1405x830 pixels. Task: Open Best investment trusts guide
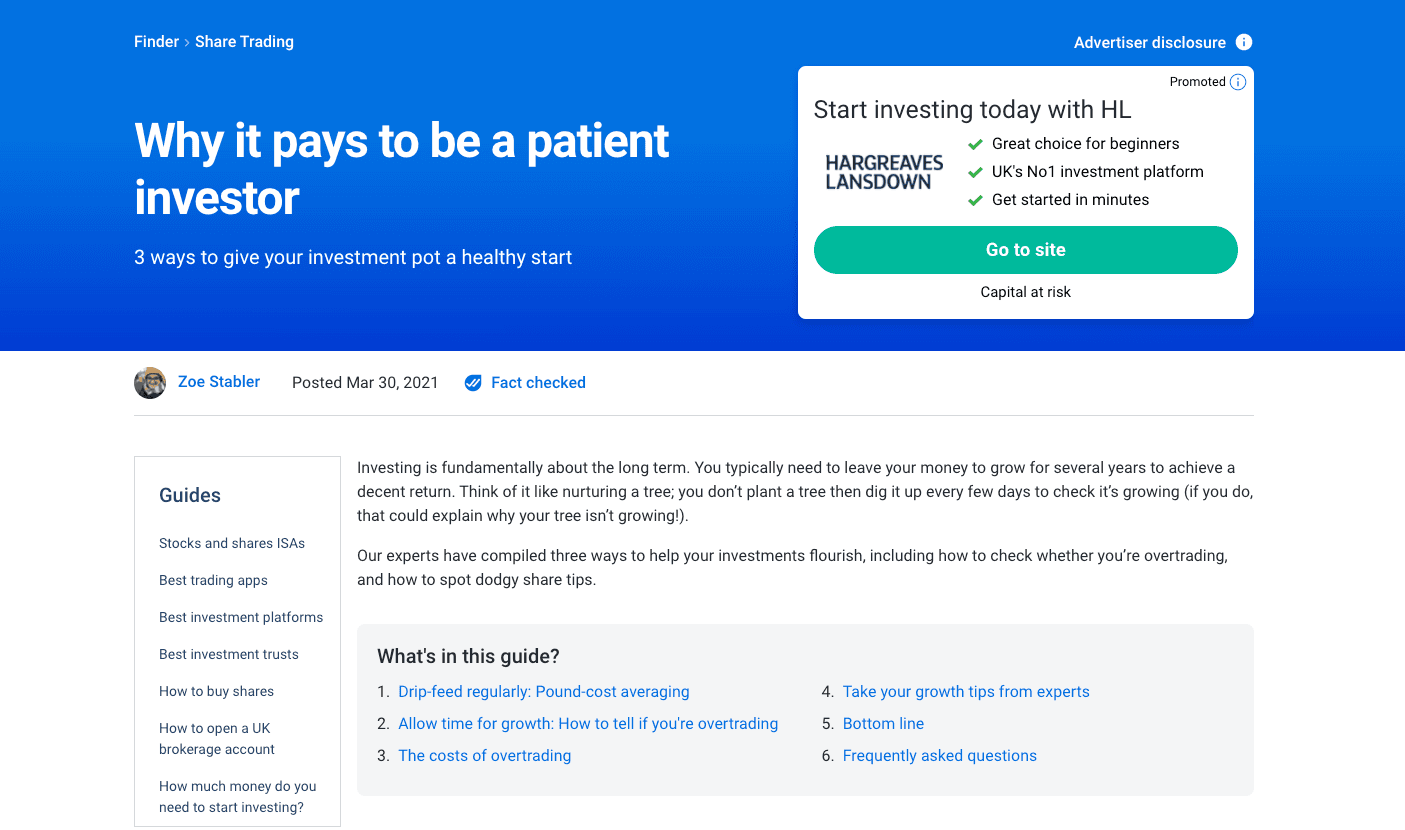229,654
